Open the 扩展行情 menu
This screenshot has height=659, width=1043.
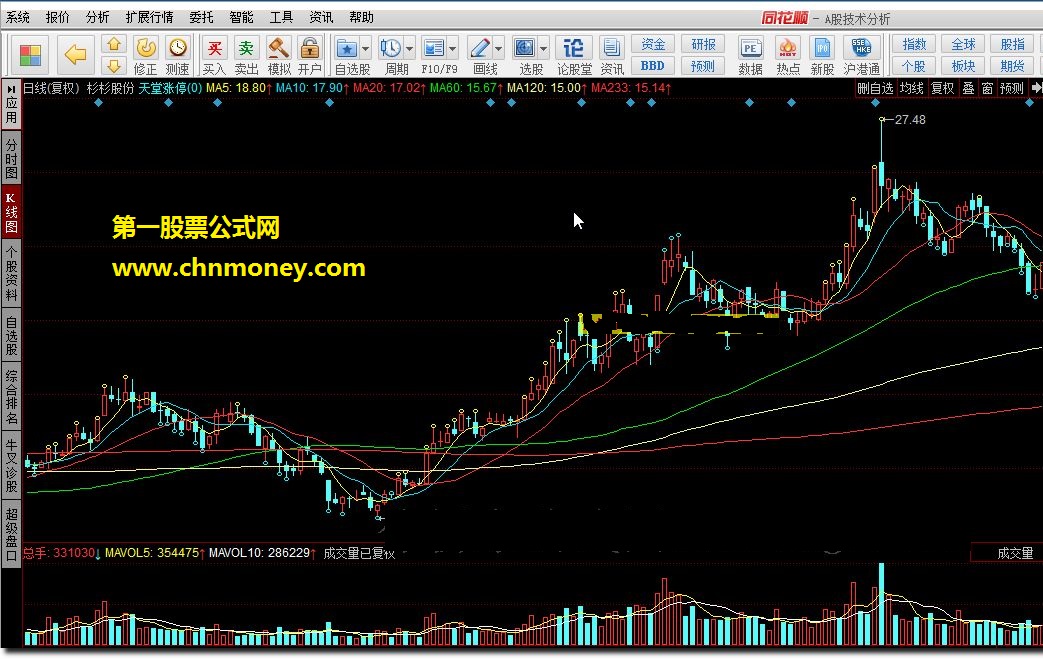pos(150,17)
